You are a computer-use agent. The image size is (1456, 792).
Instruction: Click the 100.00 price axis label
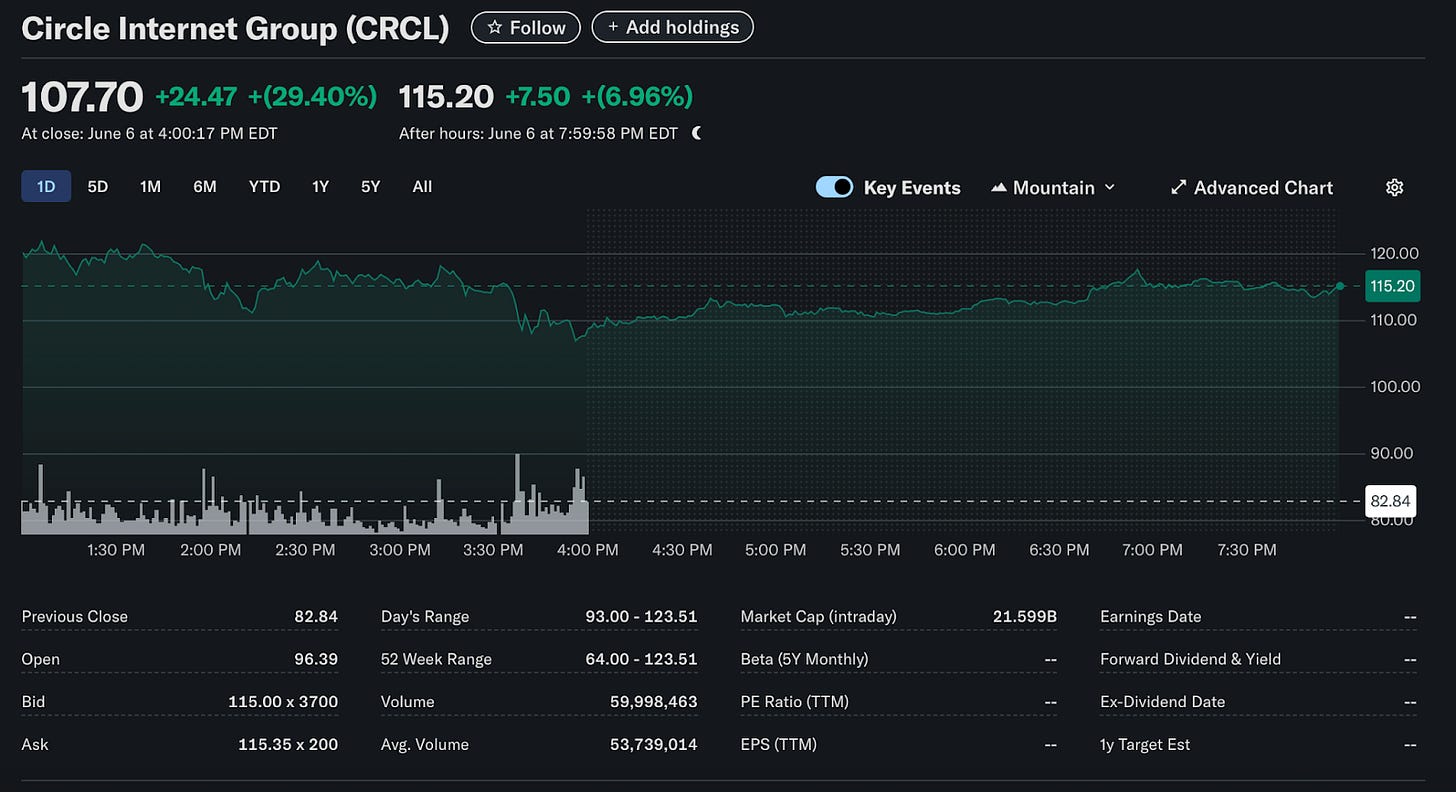pos(1394,386)
